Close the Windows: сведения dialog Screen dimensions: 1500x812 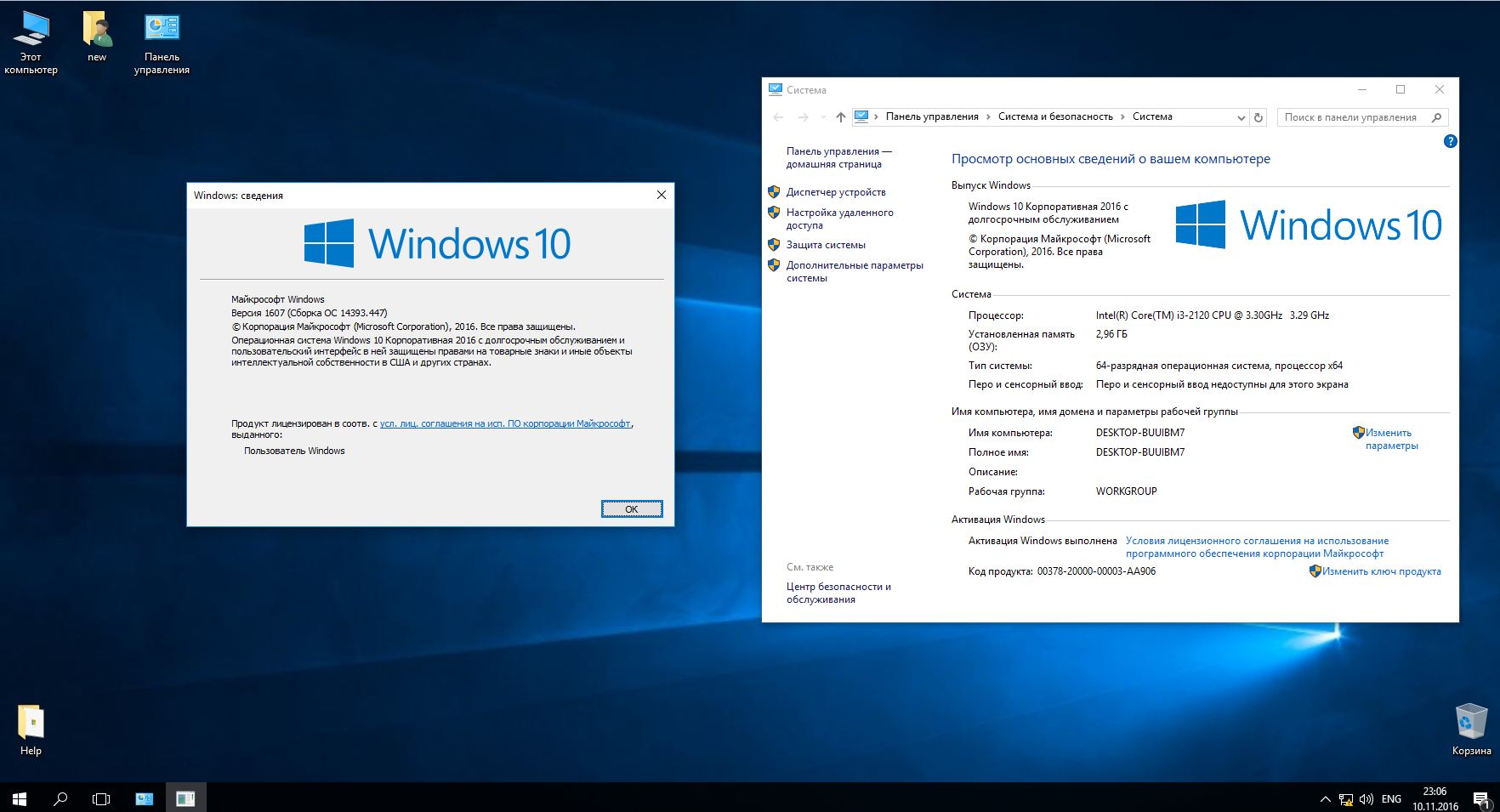pos(662,195)
